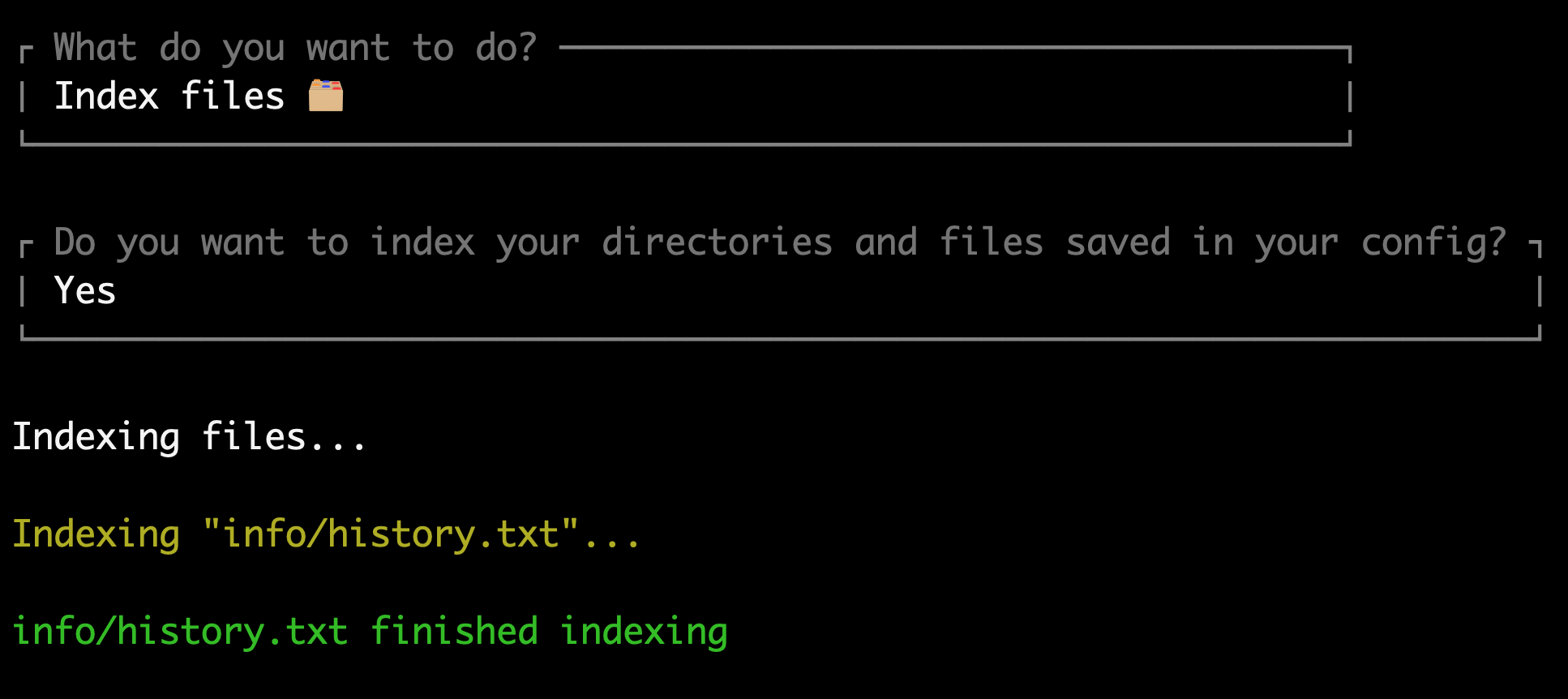Click the right border bar of the "Yes" box
Image resolution: width=1568 pixels, height=699 pixels.
[1539, 290]
